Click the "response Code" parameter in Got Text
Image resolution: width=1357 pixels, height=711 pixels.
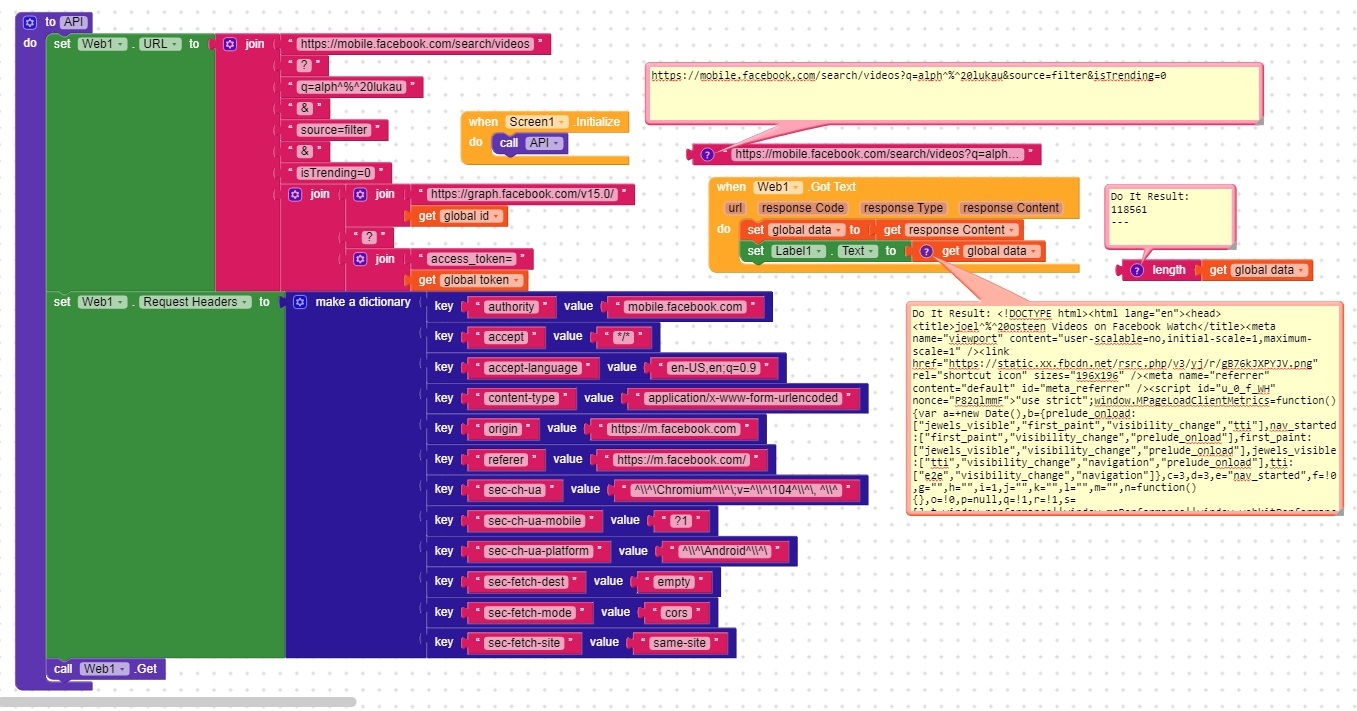[x=801, y=208]
